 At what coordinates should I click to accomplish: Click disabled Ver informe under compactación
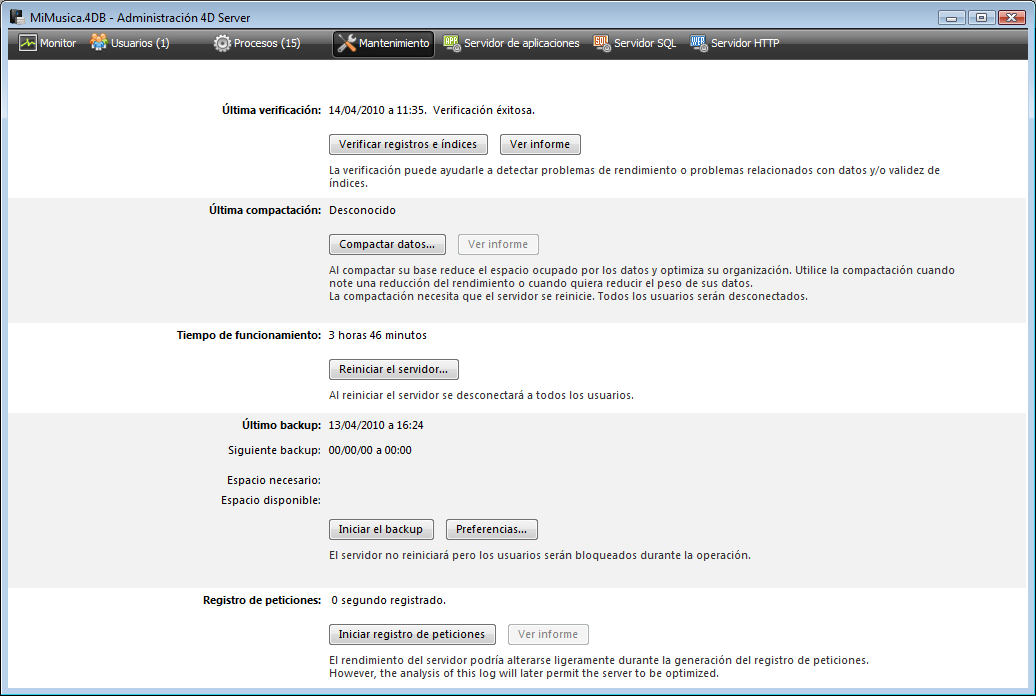(x=498, y=244)
